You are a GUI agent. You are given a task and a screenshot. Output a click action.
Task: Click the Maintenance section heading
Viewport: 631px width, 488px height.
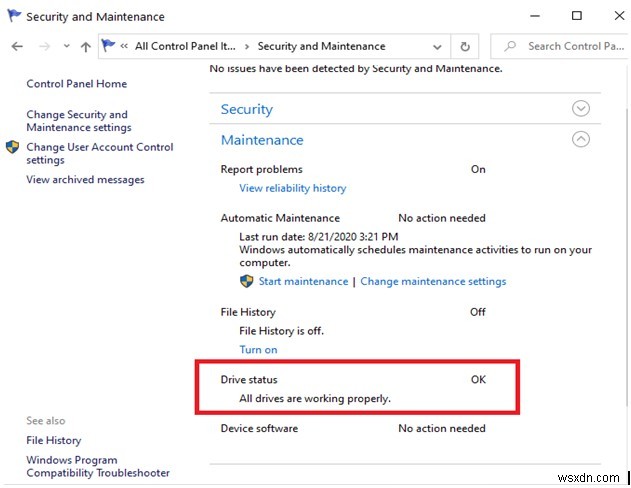tap(262, 140)
